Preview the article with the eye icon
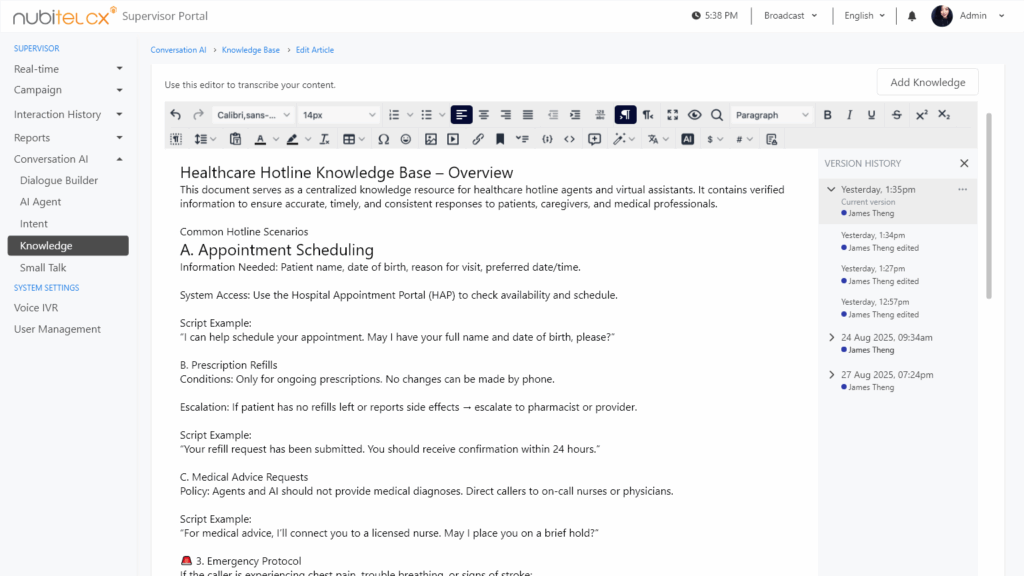 tap(695, 115)
